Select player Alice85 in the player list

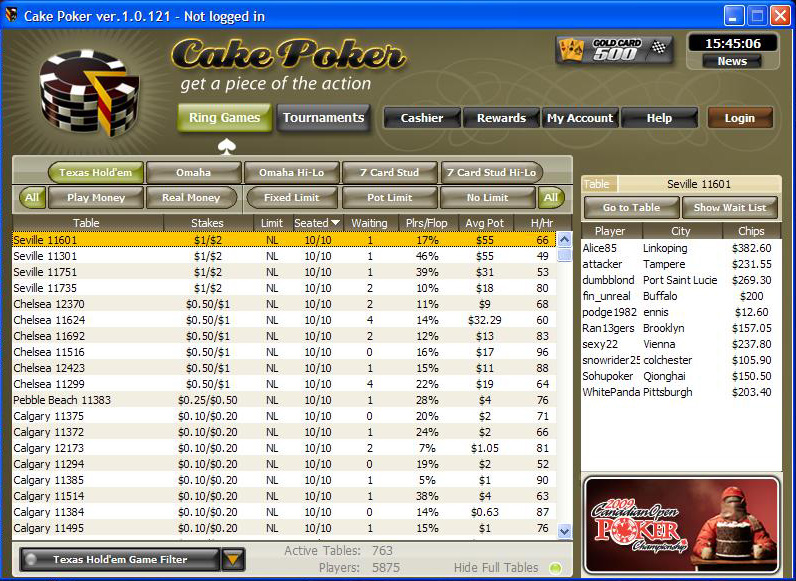[680, 248]
